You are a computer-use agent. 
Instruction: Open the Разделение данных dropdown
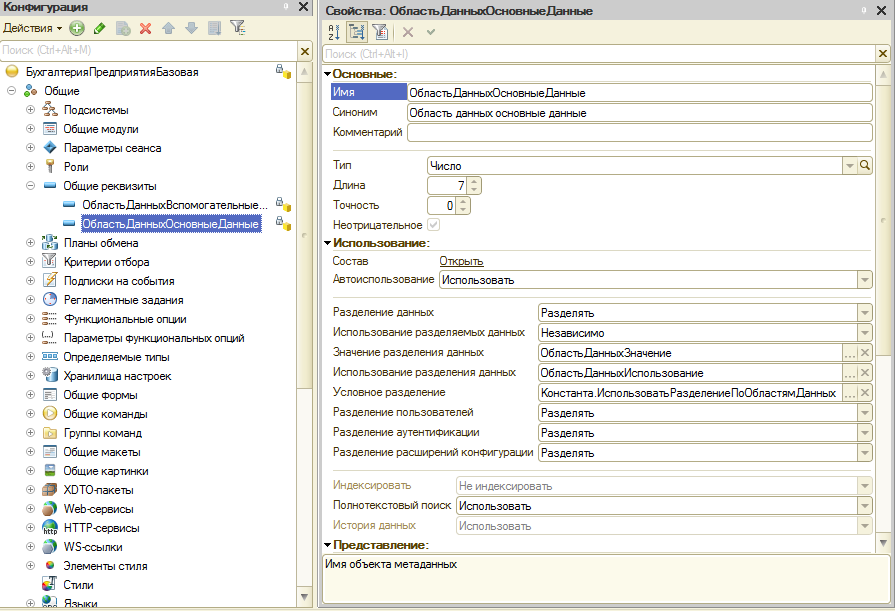(864, 312)
